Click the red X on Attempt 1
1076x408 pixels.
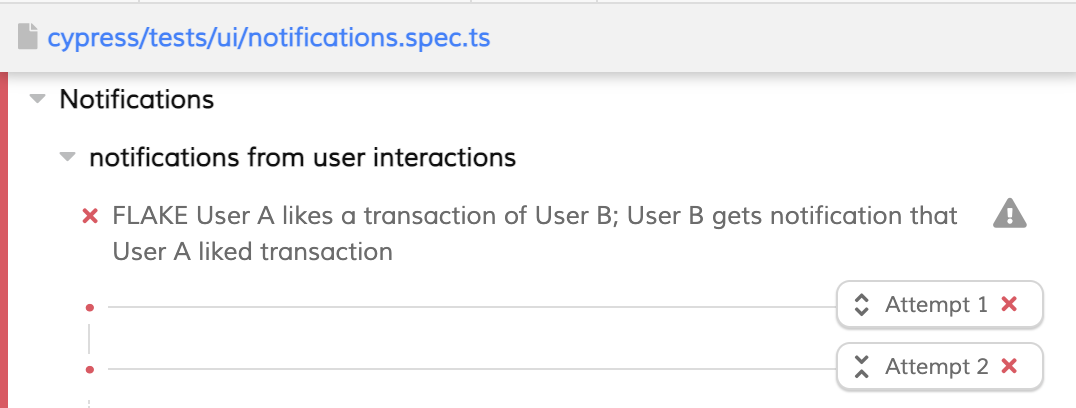pos(1009,304)
